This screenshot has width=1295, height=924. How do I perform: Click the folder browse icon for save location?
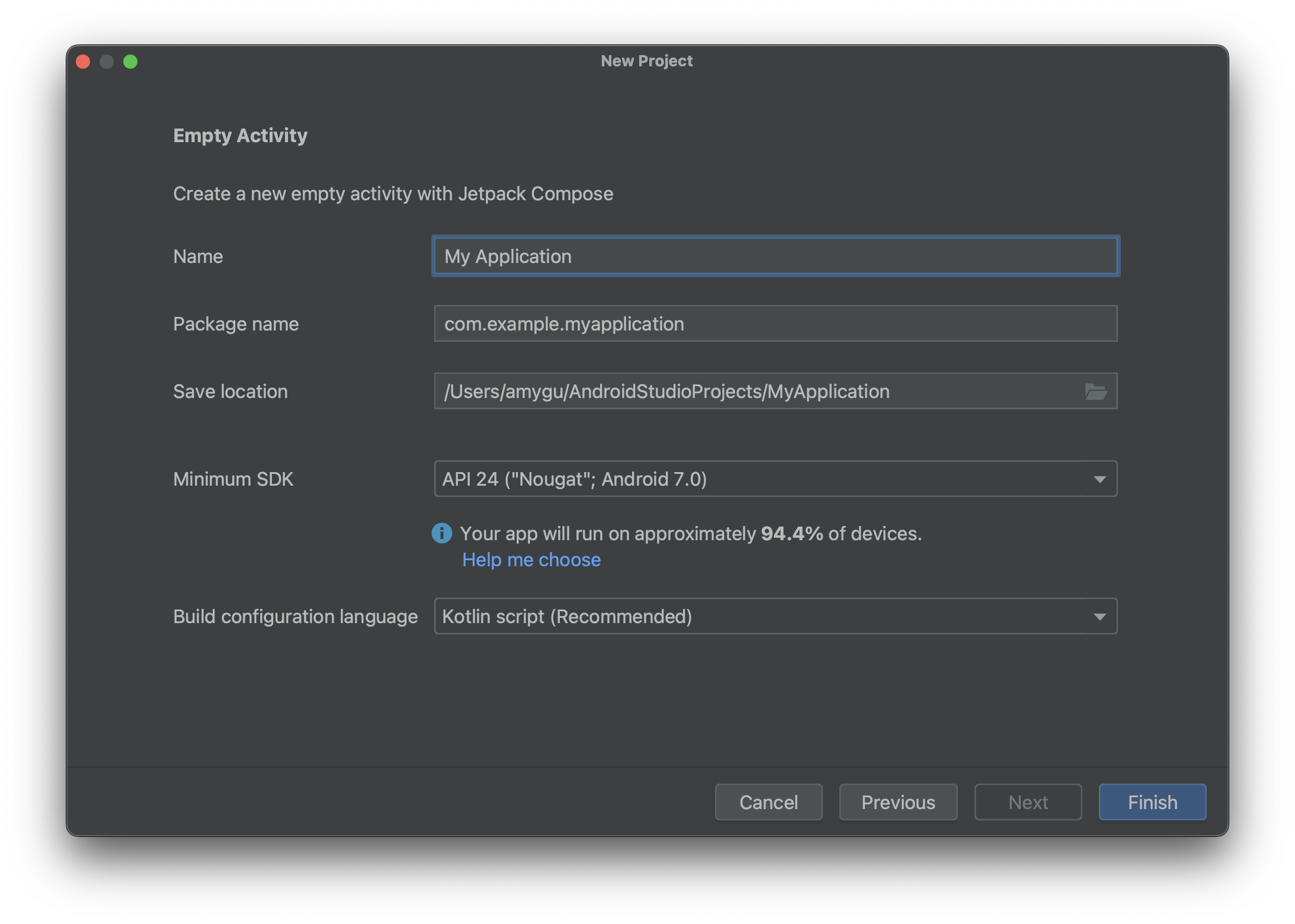click(x=1096, y=391)
